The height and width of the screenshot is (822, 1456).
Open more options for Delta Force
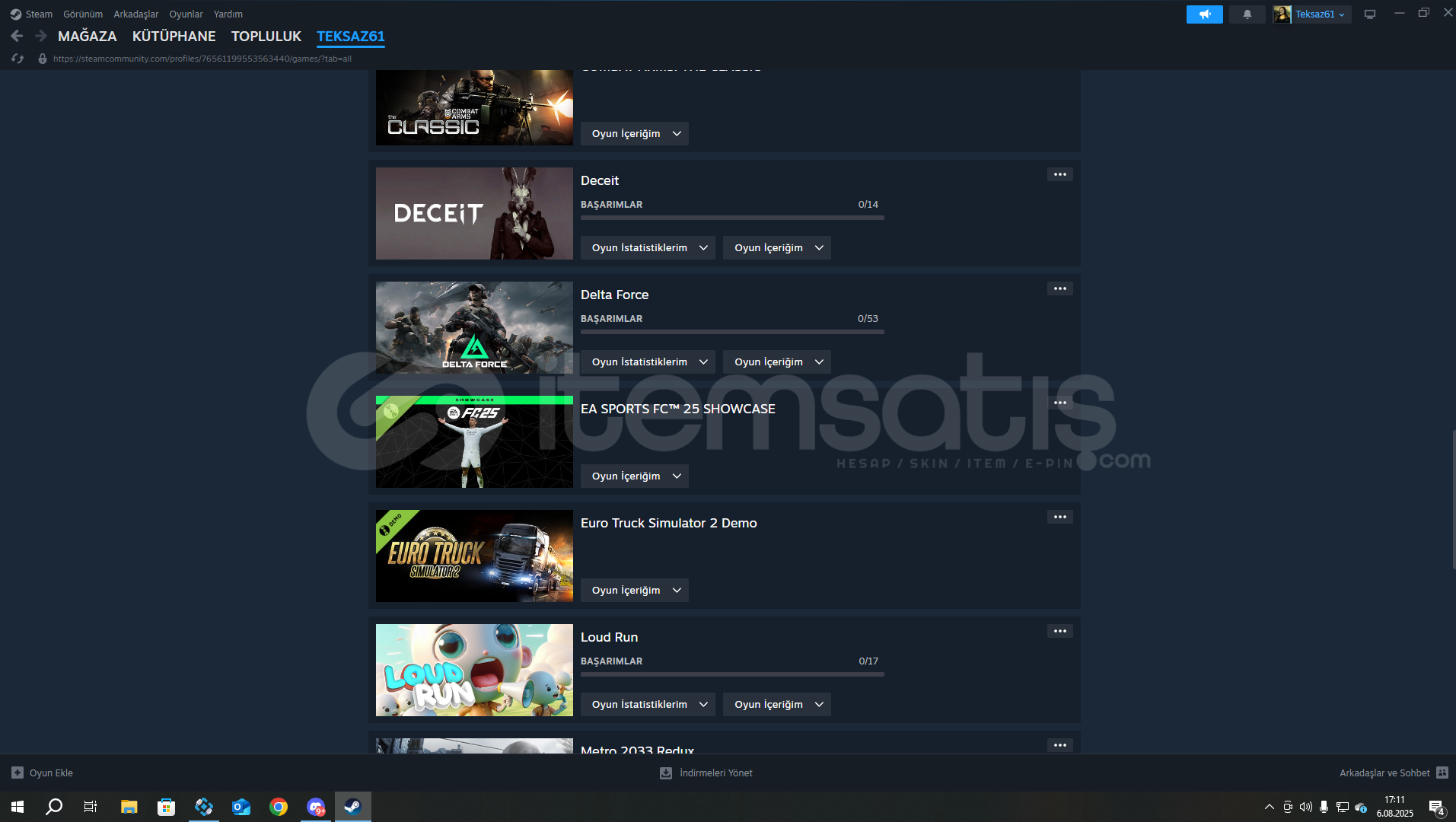point(1059,288)
